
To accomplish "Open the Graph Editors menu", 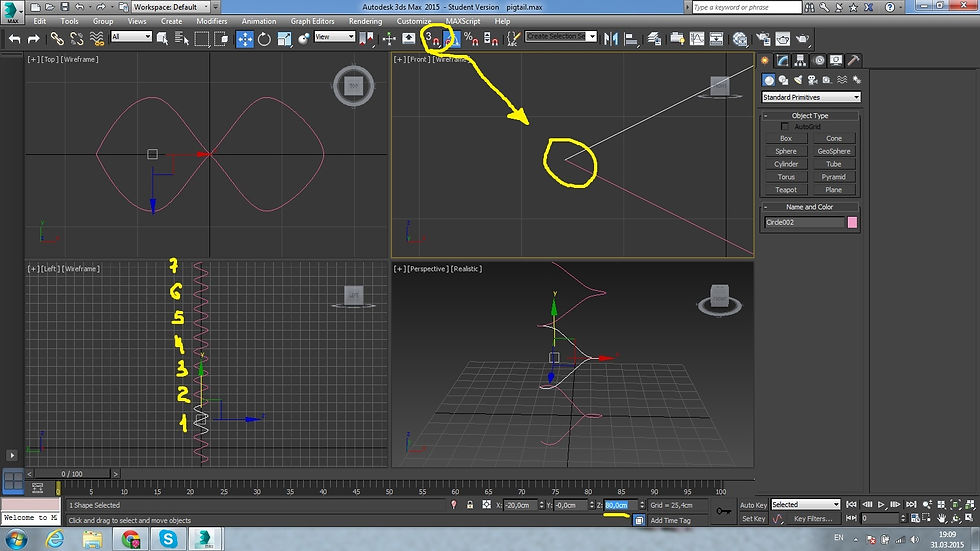I will point(312,21).
